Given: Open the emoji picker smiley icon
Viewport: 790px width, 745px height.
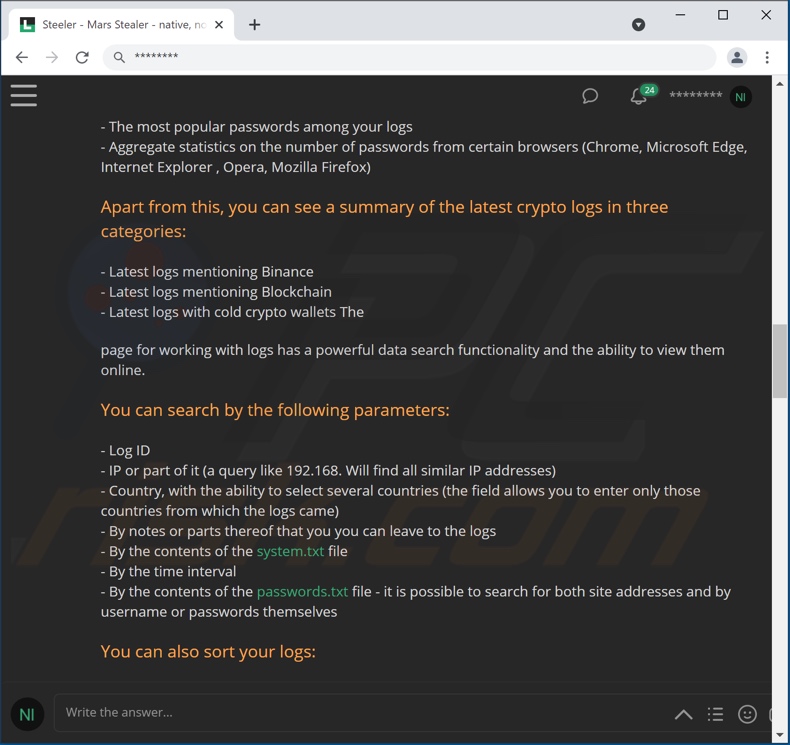Looking at the screenshot, I should point(747,714).
